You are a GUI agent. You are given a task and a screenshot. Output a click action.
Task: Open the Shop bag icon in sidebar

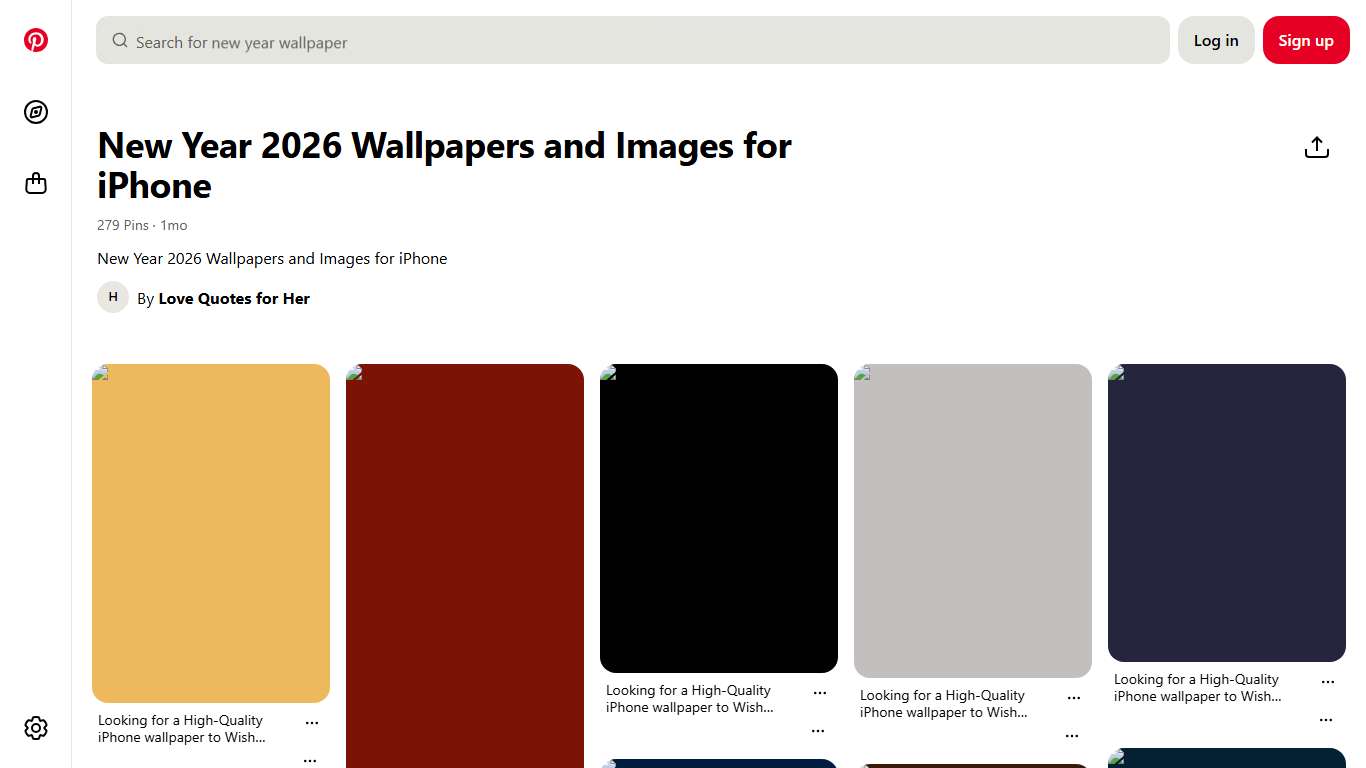[36, 184]
